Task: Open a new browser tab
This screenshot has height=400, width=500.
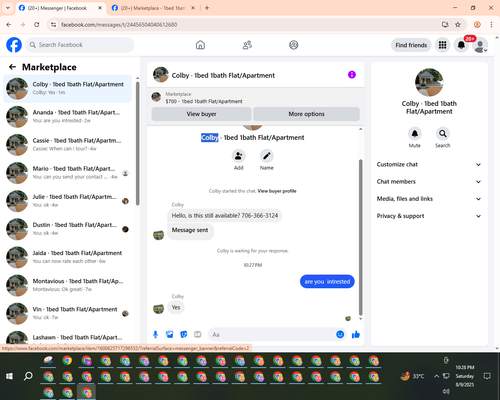Action: click(207, 8)
